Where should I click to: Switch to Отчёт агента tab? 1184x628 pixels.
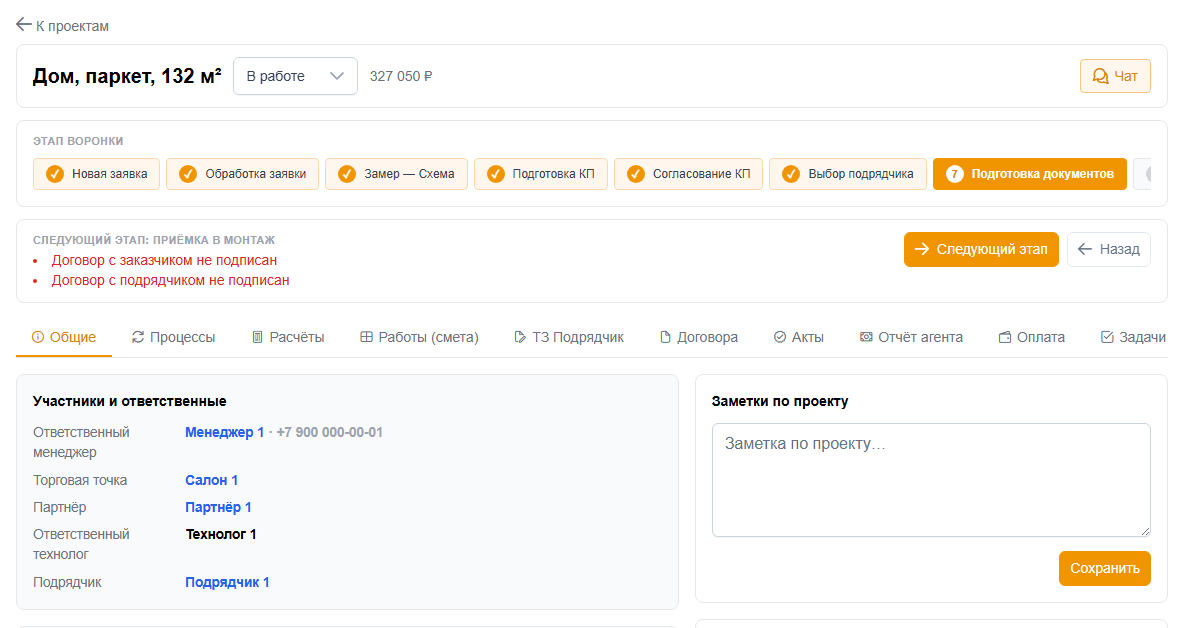(911, 337)
